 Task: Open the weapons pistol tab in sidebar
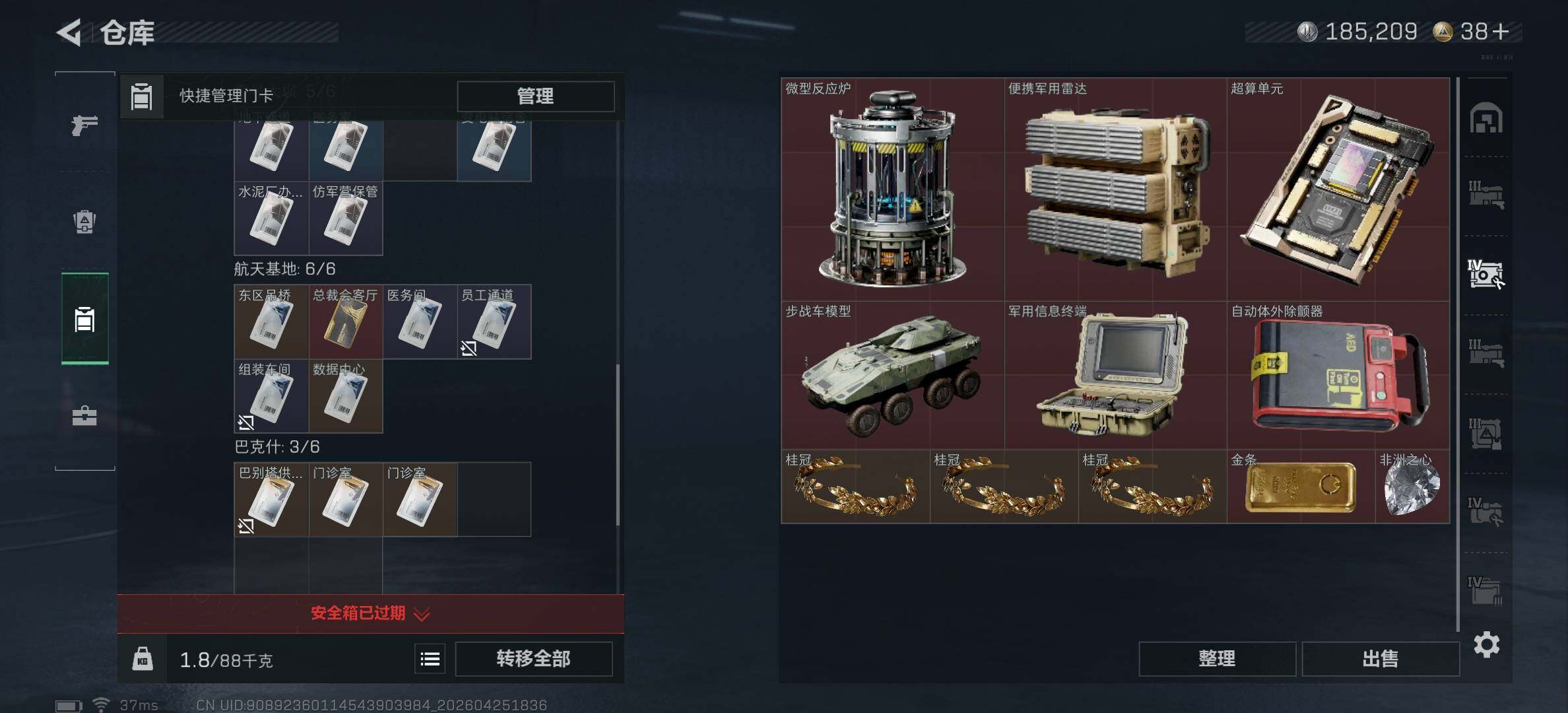[x=84, y=124]
